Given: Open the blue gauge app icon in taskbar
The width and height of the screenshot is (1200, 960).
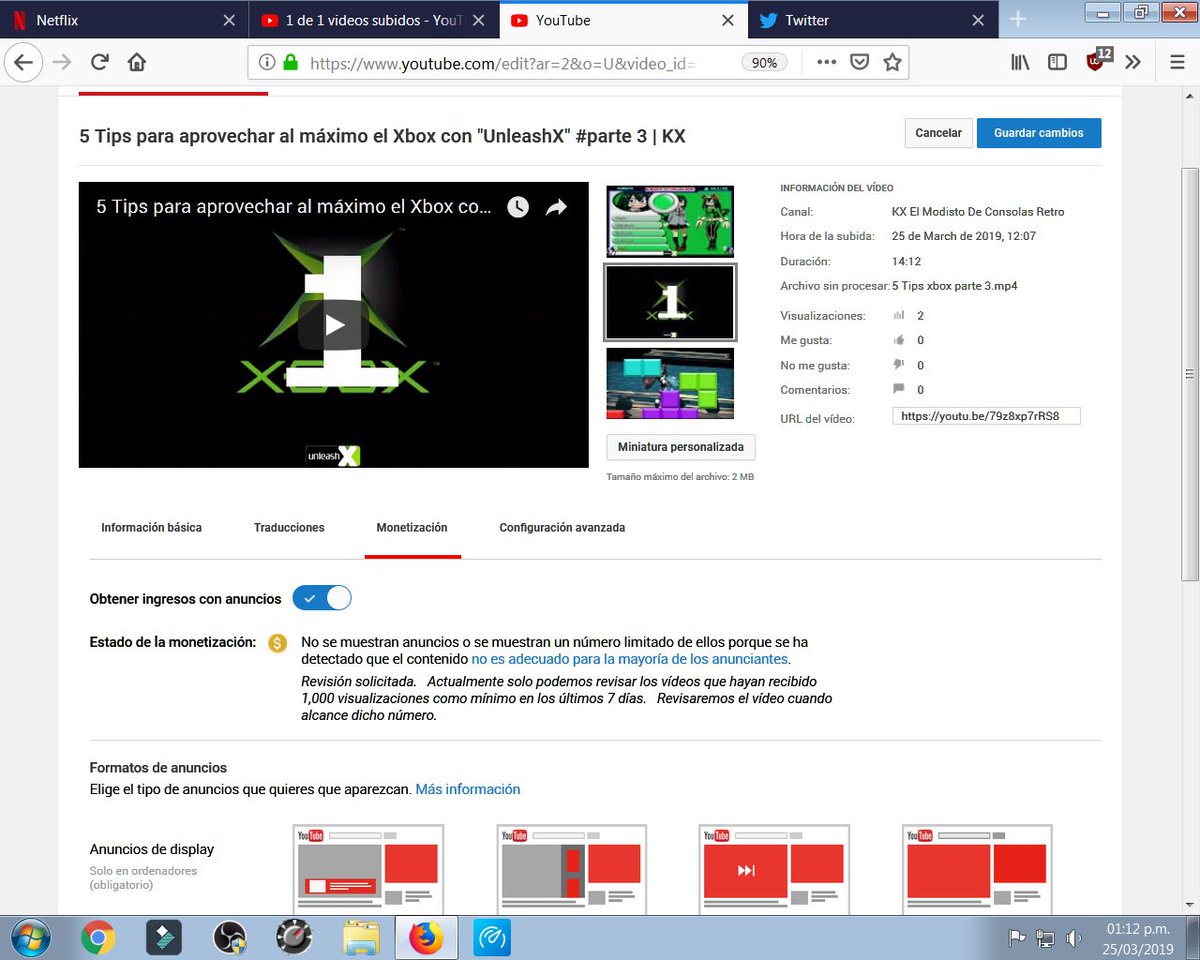Looking at the screenshot, I should tap(492, 937).
